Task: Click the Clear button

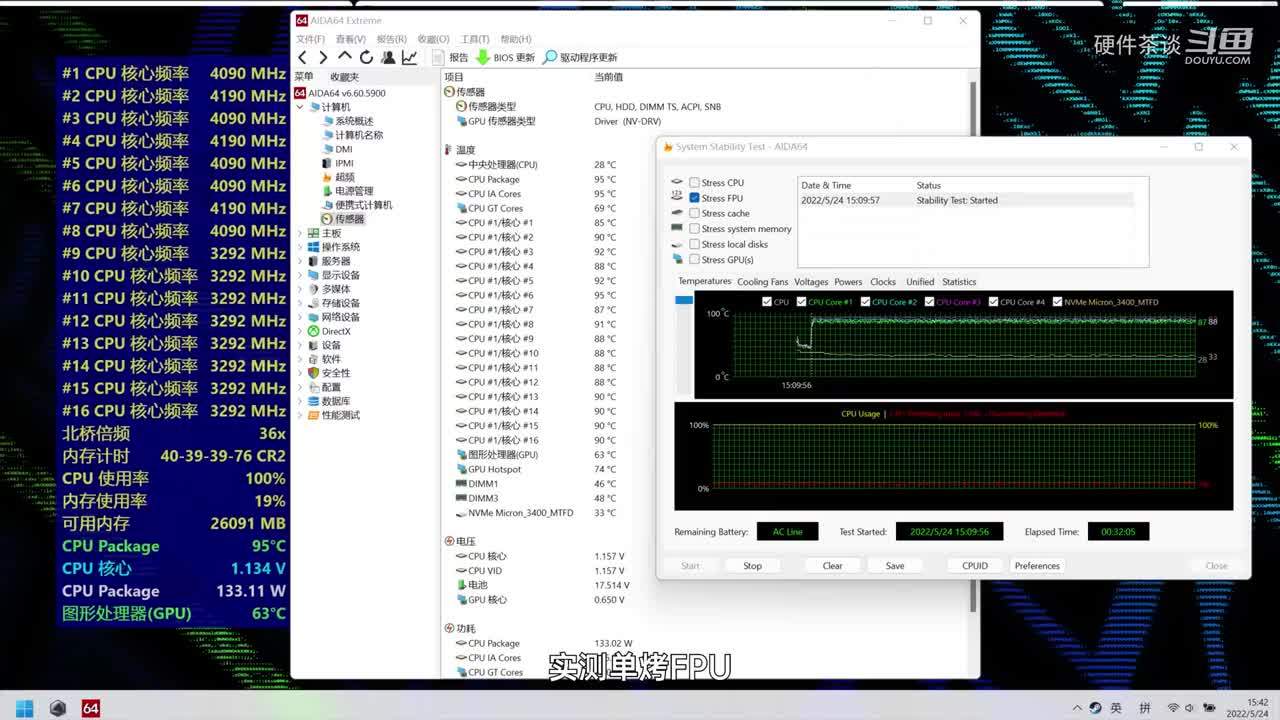Action: pos(833,566)
